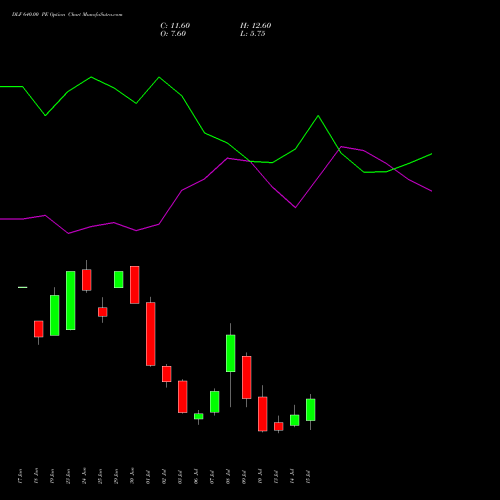Select the green candle above 08 Jul
Screen dimensions: 500x500
click(x=231, y=353)
